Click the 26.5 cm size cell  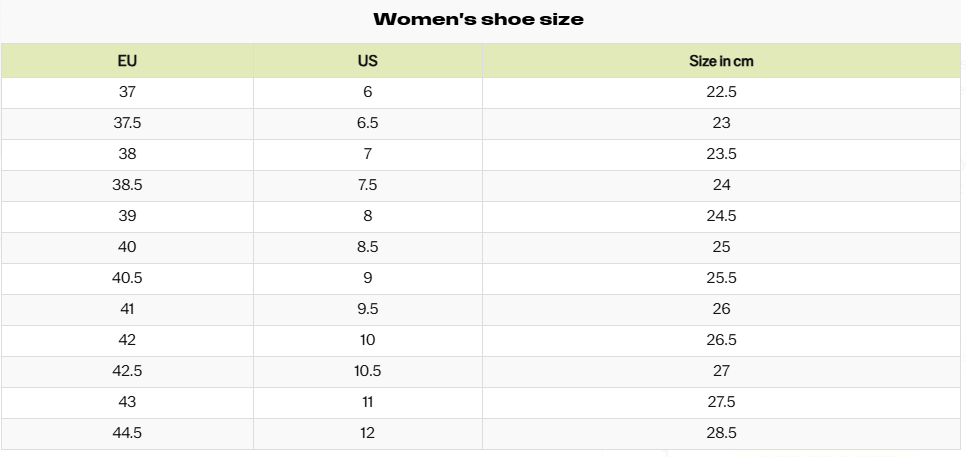(x=721, y=340)
